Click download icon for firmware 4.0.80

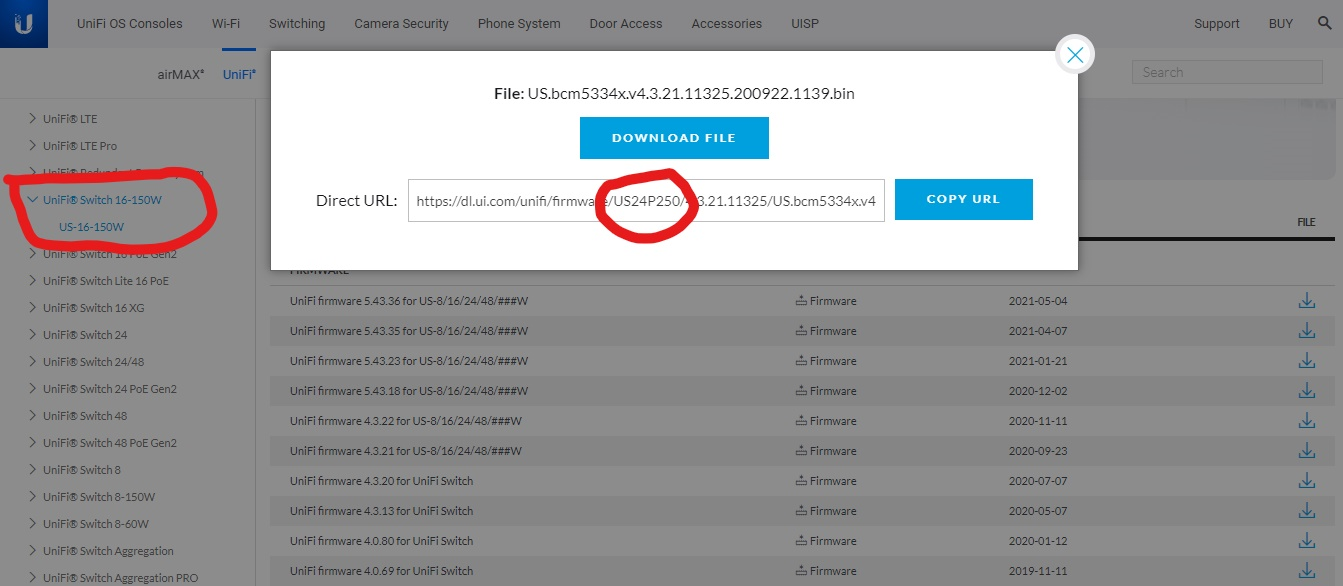pyautogui.click(x=1306, y=541)
